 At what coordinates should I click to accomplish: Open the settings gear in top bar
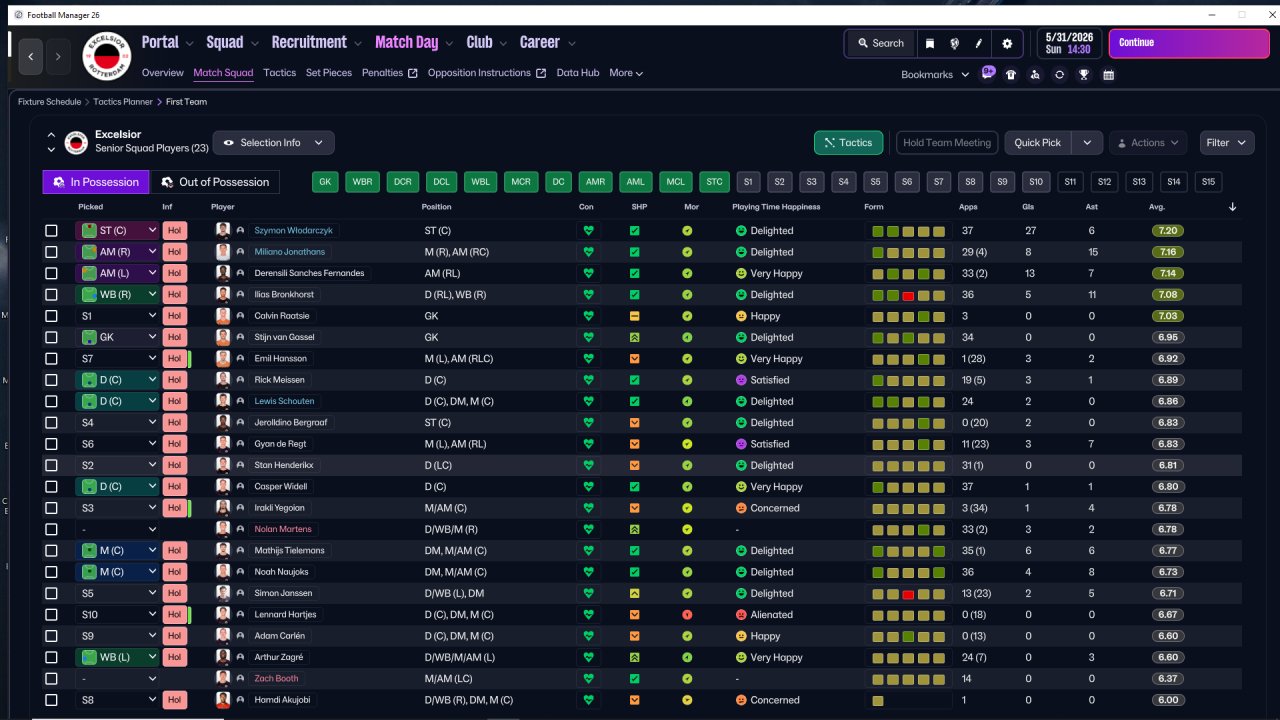click(1007, 43)
